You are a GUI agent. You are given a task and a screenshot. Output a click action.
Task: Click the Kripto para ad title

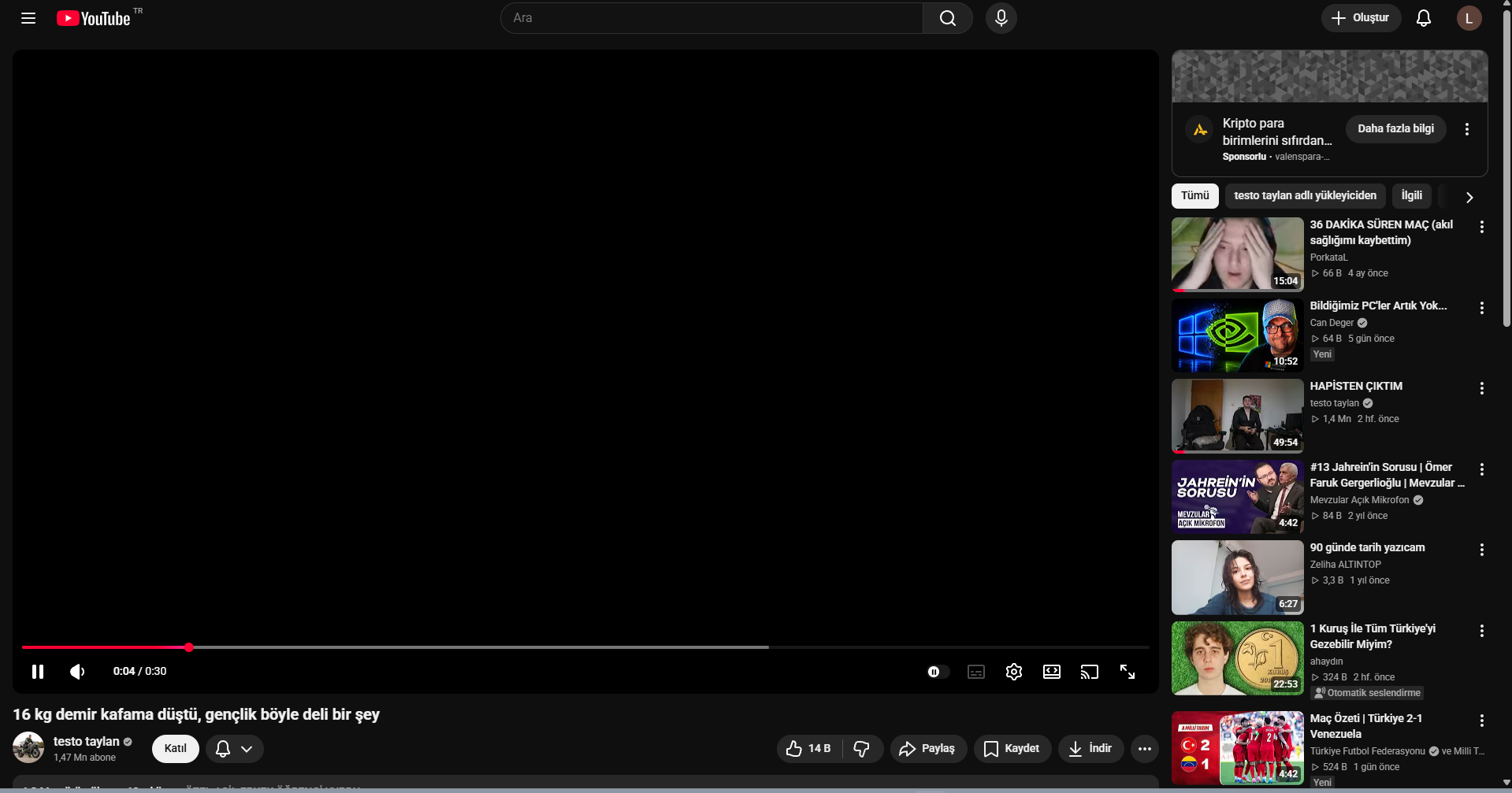(x=1277, y=132)
